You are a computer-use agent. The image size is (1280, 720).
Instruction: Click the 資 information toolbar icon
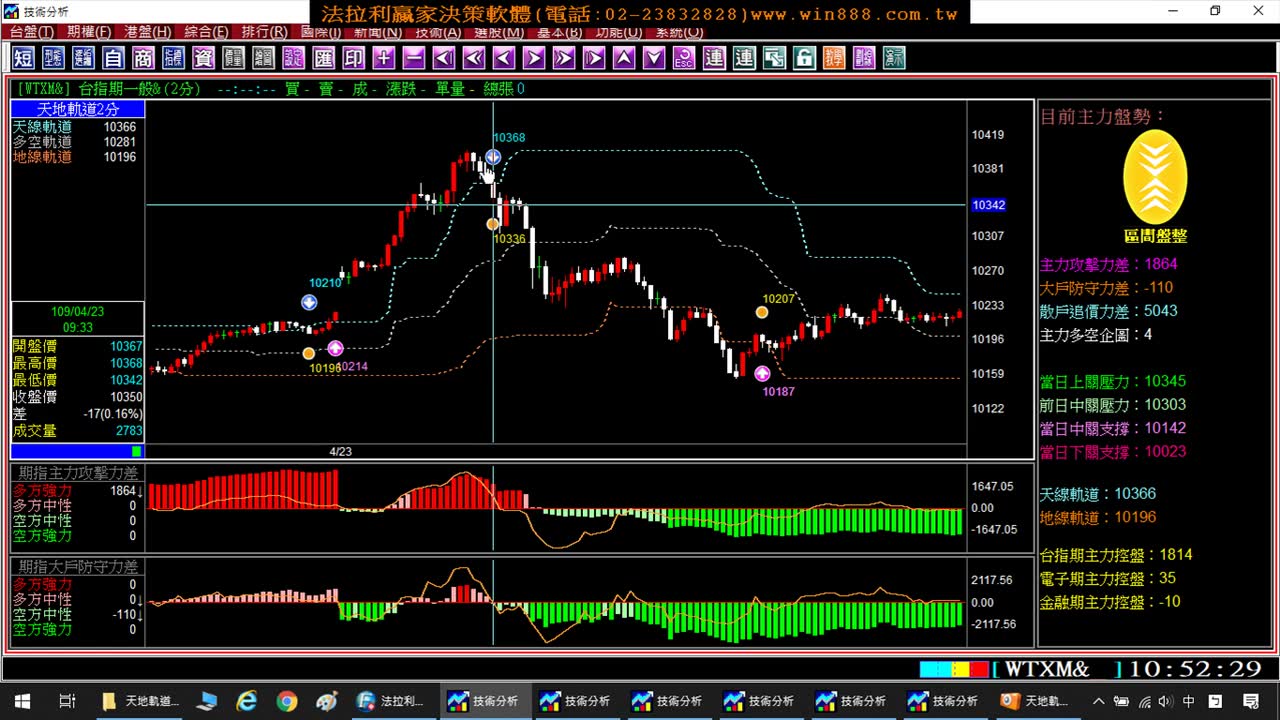coord(203,58)
